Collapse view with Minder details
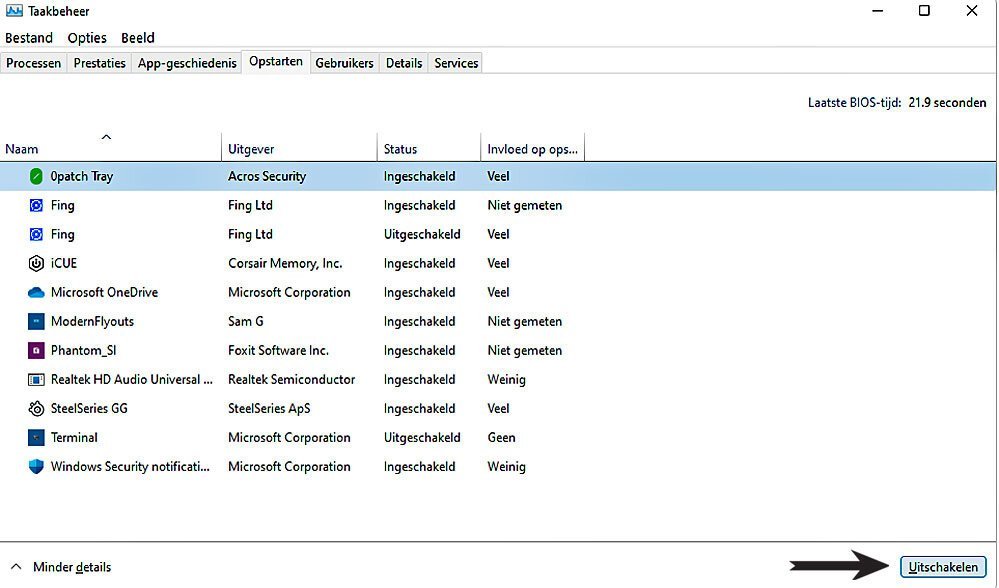999x588 pixels. 61,567
